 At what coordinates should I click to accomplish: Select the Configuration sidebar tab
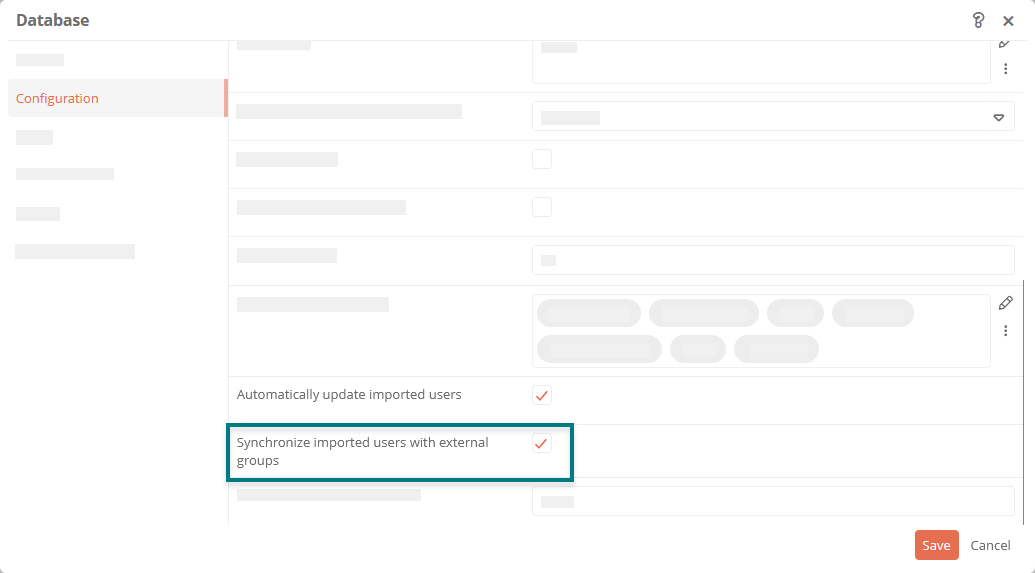click(x=117, y=98)
